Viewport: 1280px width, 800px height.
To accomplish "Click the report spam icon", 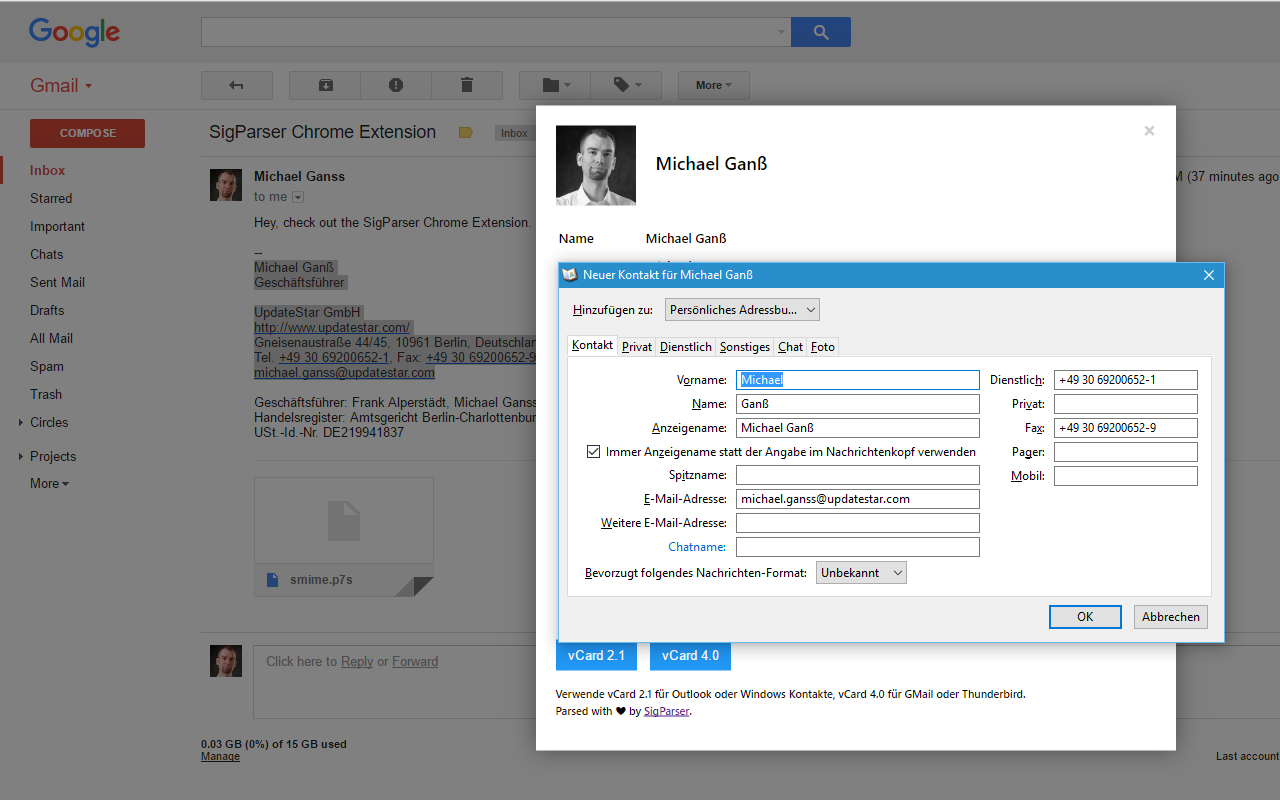I will [395, 85].
